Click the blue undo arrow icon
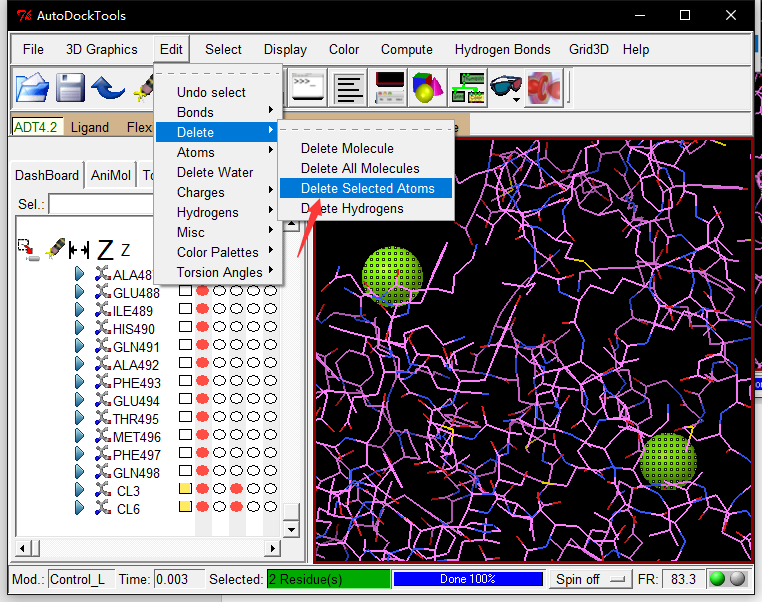The width and height of the screenshot is (762, 602). [x=108, y=88]
